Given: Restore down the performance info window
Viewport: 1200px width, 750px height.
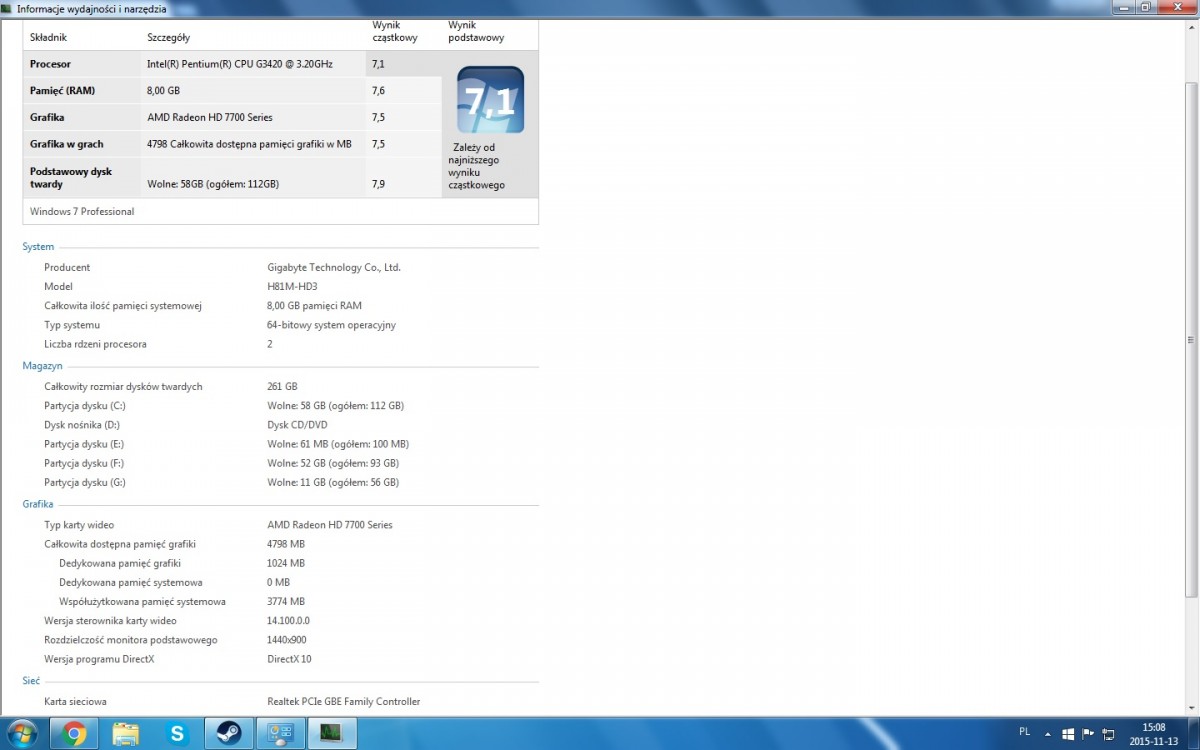Looking at the screenshot, I should tap(1146, 7).
